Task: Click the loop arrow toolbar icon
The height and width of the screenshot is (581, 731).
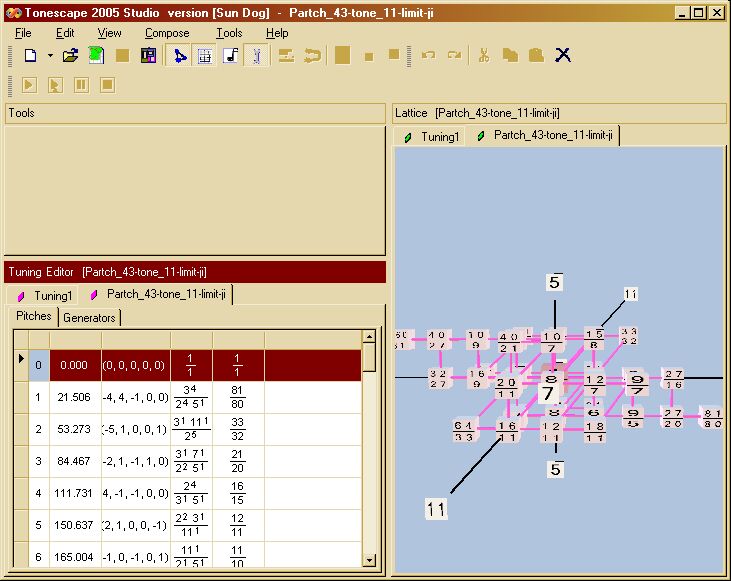Action: click(x=312, y=56)
